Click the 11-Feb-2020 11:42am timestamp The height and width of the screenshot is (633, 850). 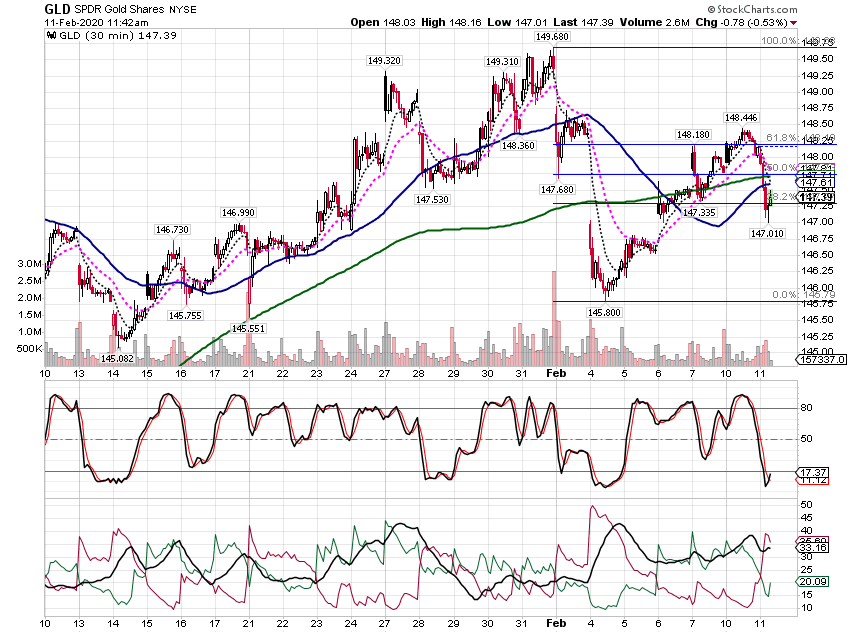(x=96, y=23)
